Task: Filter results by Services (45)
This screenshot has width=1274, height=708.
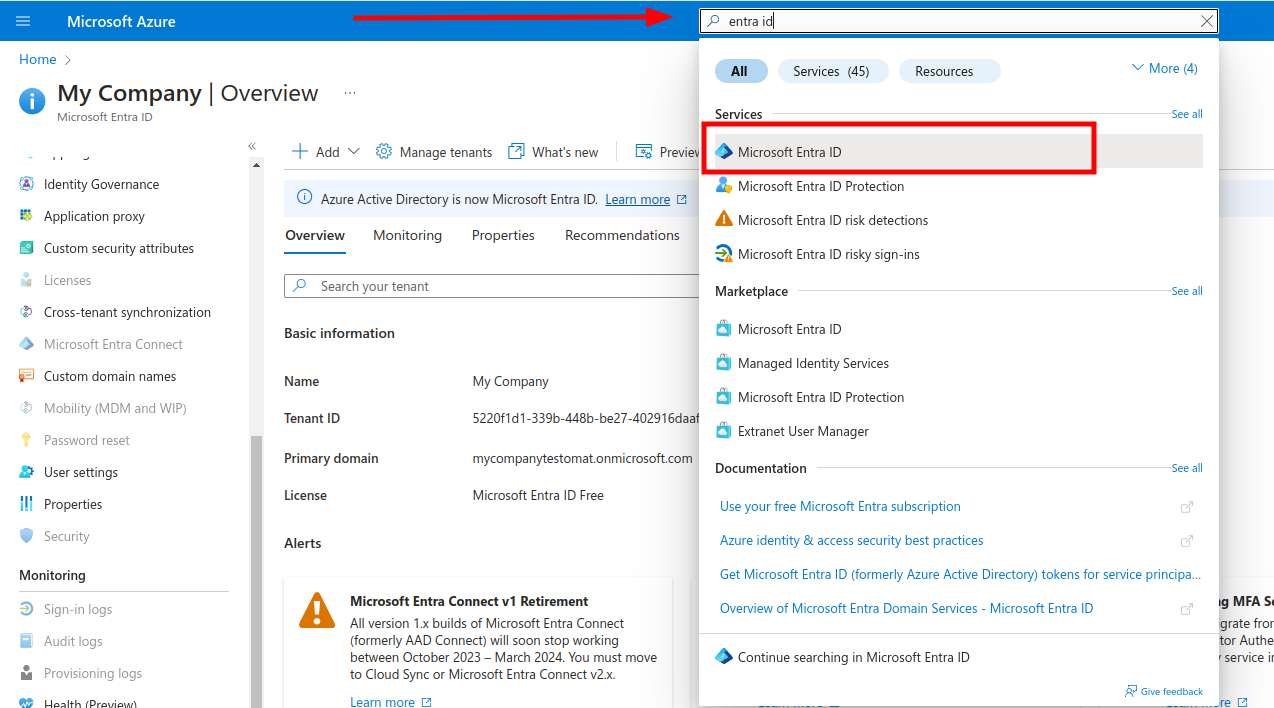Action: pyautogui.click(x=831, y=71)
